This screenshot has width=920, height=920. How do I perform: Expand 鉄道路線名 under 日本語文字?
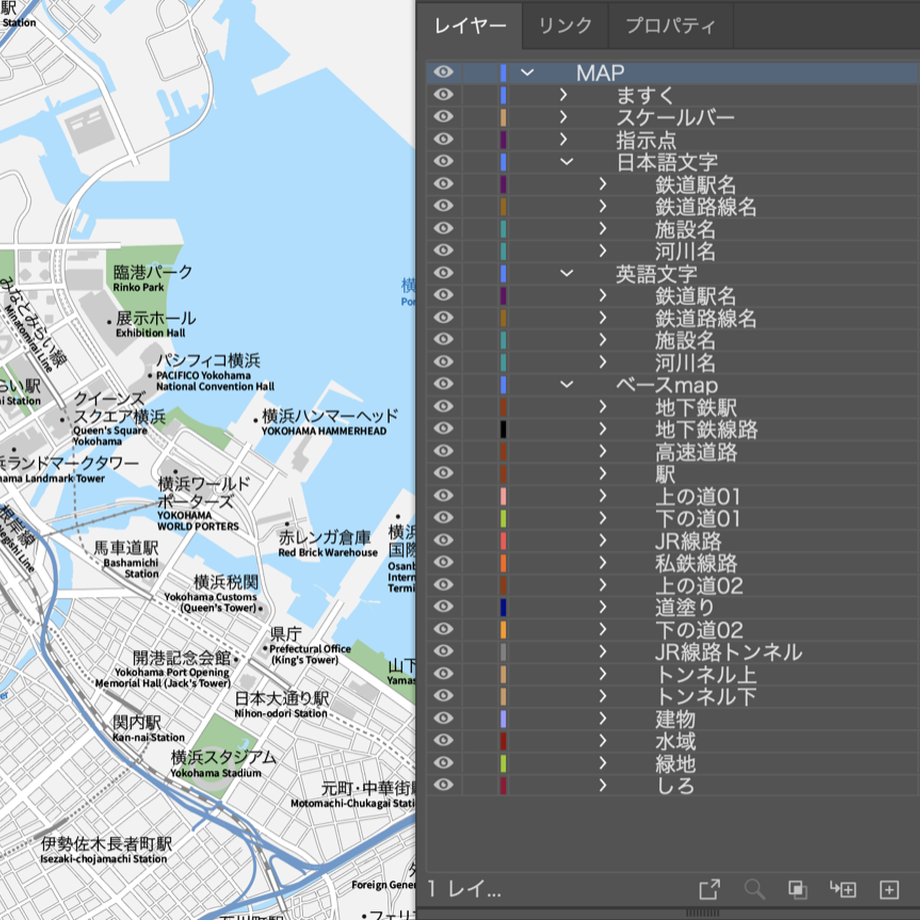point(603,206)
